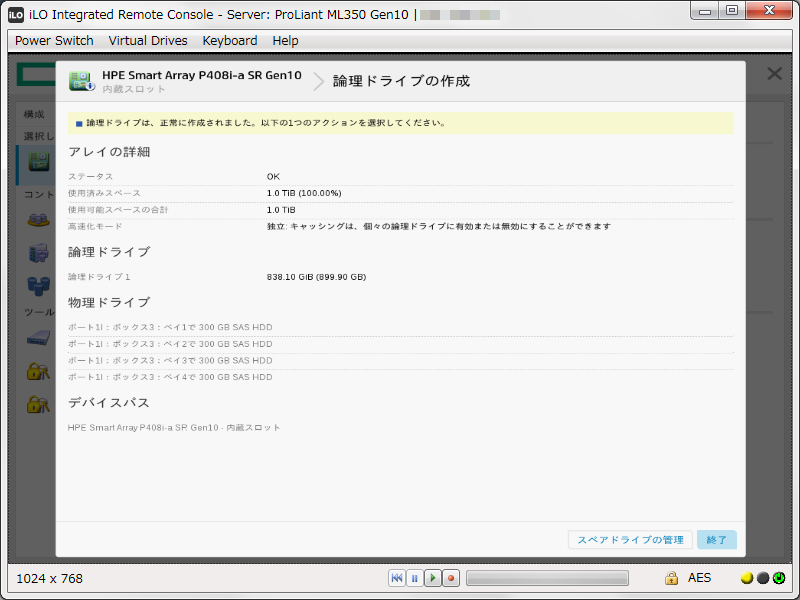Click the 終了 button to finish

click(716, 539)
